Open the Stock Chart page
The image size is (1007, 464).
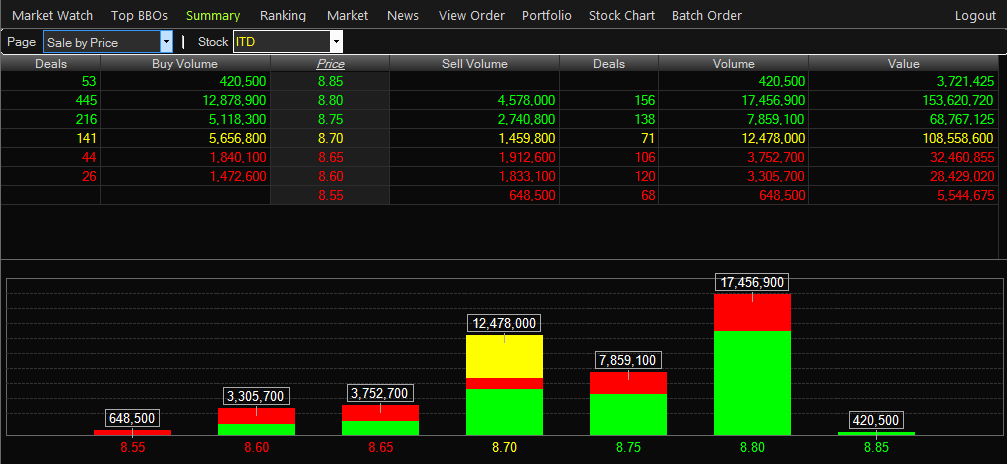coord(622,16)
